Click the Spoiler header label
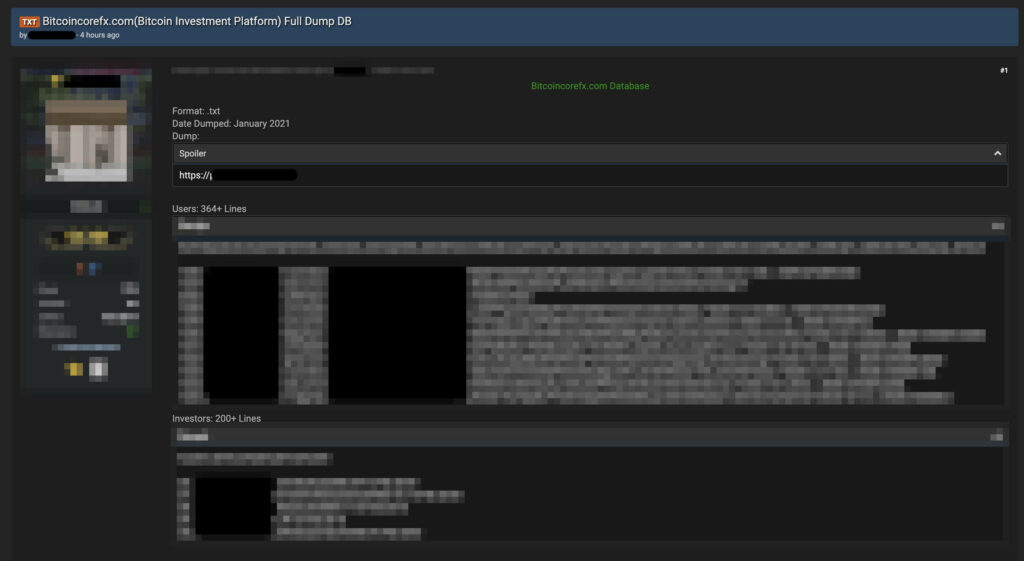1024x561 pixels. (x=193, y=153)
